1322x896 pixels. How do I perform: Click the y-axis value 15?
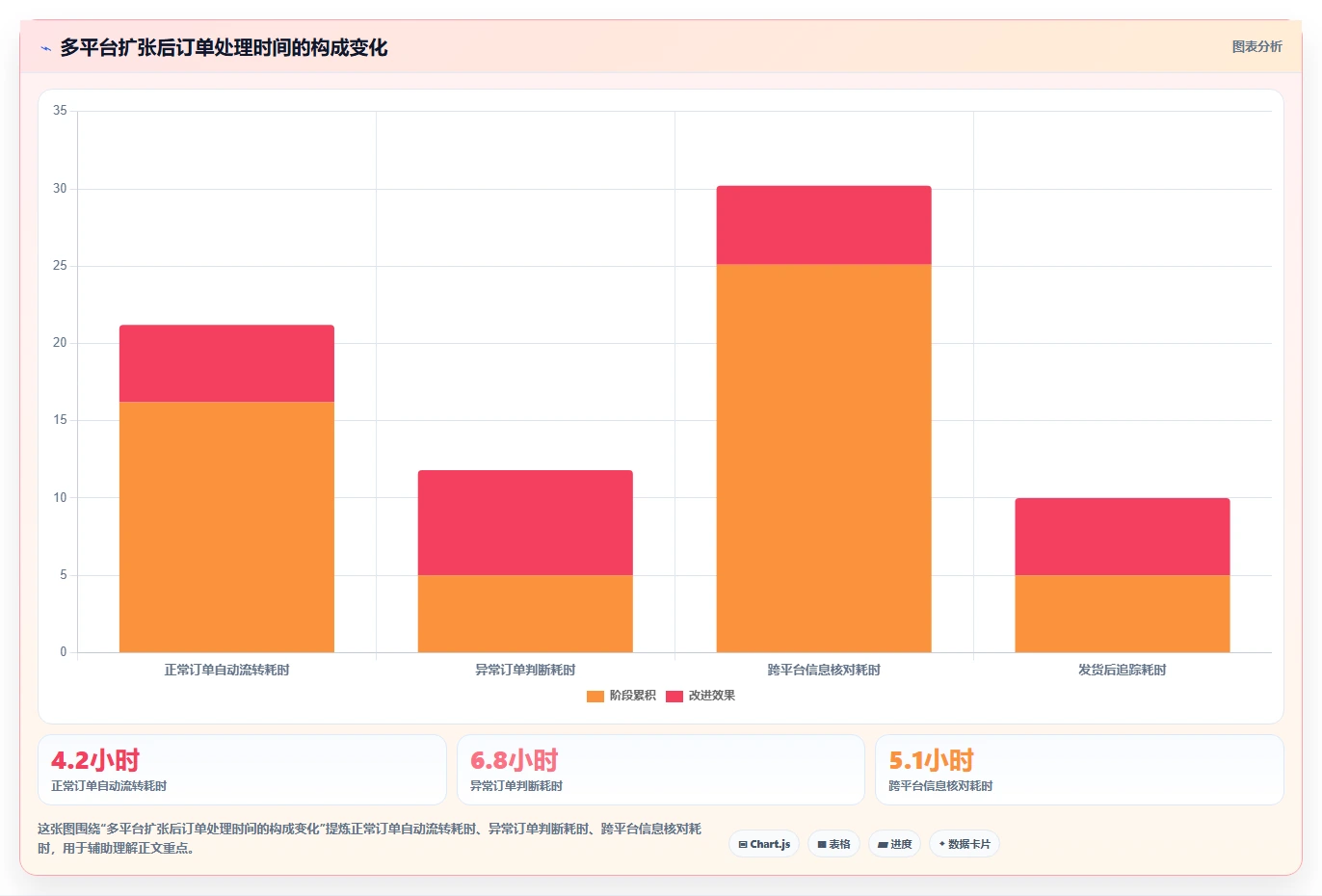point(60,420)
